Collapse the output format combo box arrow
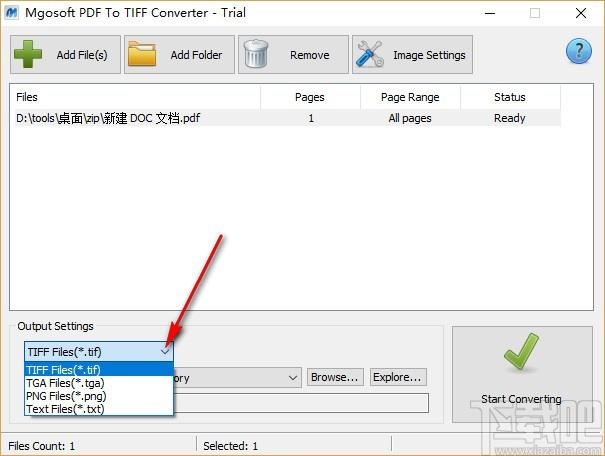The height and width of the screenshot is (456, 605). (165, 351)
